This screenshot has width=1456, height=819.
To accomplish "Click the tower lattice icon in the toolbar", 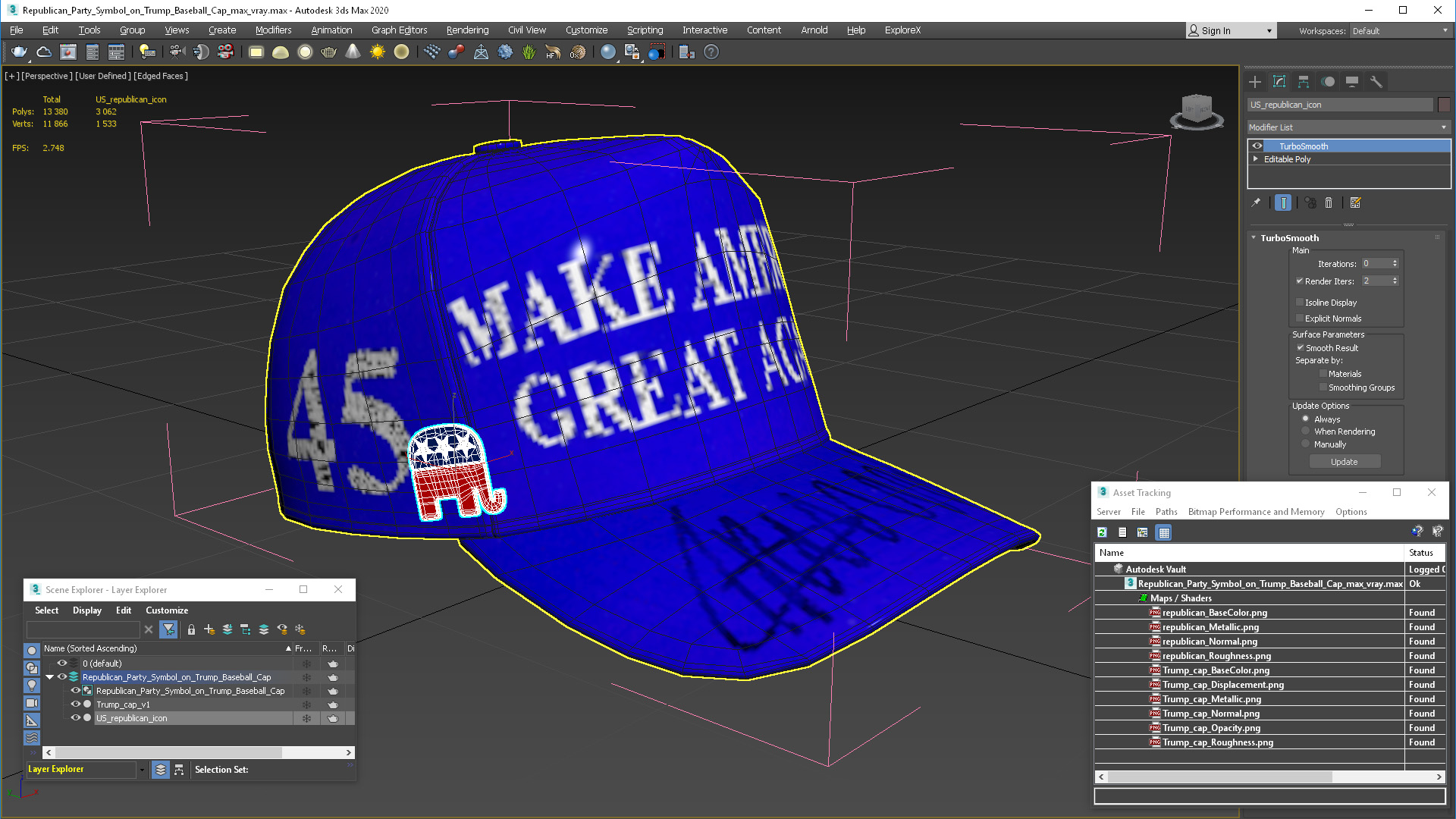I will point(481,52).
